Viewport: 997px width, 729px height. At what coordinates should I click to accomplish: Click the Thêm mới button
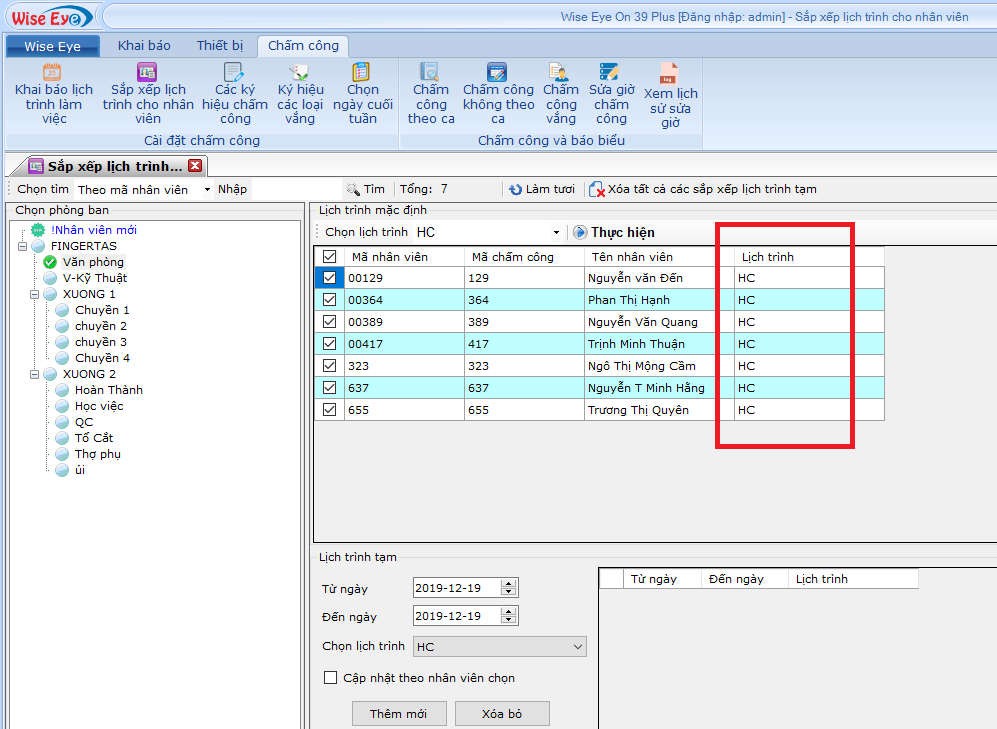[398, 714]
